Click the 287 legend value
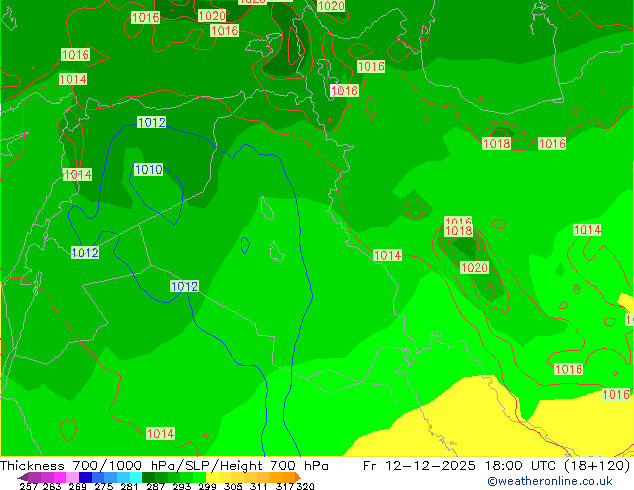Image resolution: width=634 pixels, height=490 pixels. tap(156, 486)
